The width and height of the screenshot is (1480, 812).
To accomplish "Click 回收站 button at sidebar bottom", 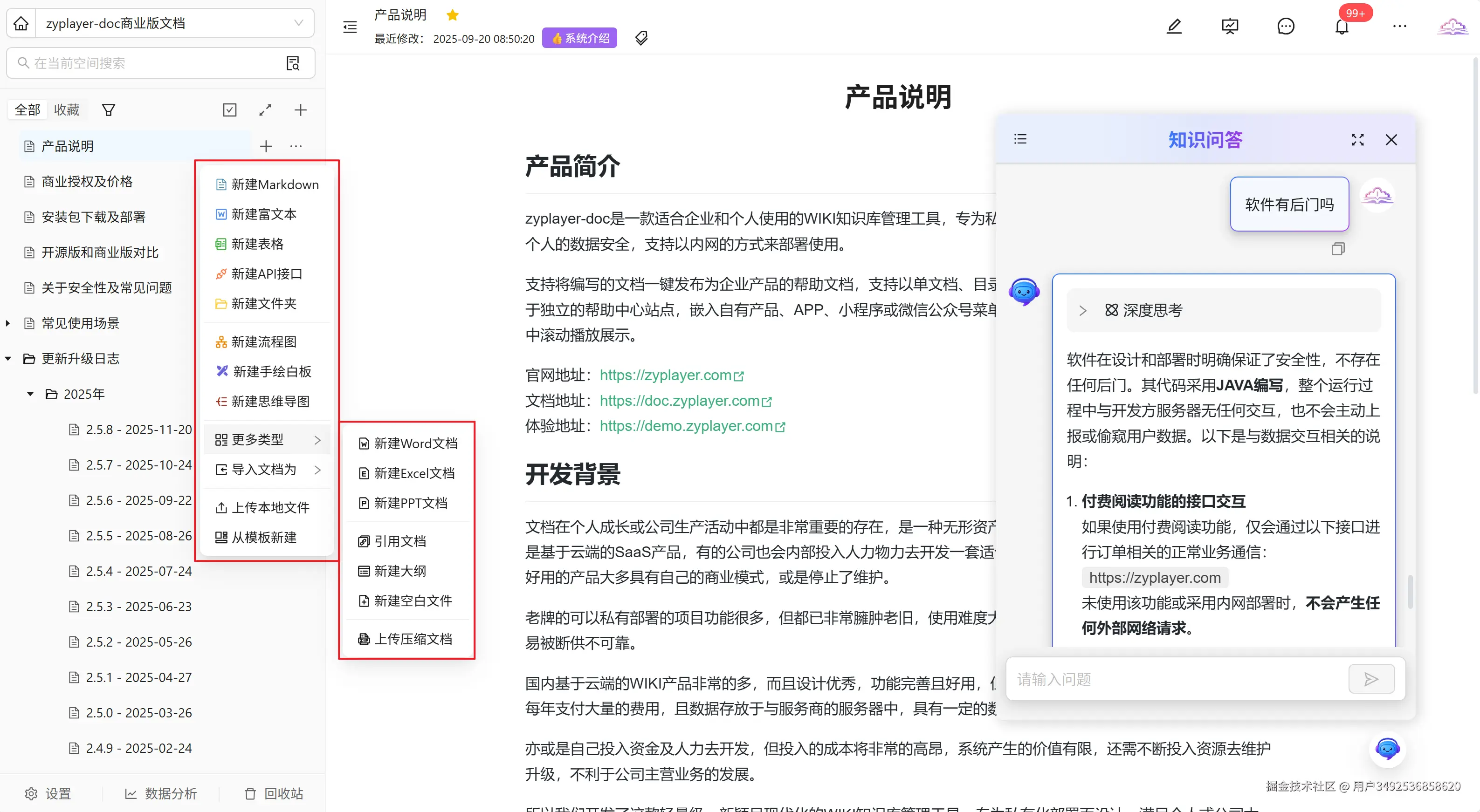I will click(274, 793).
